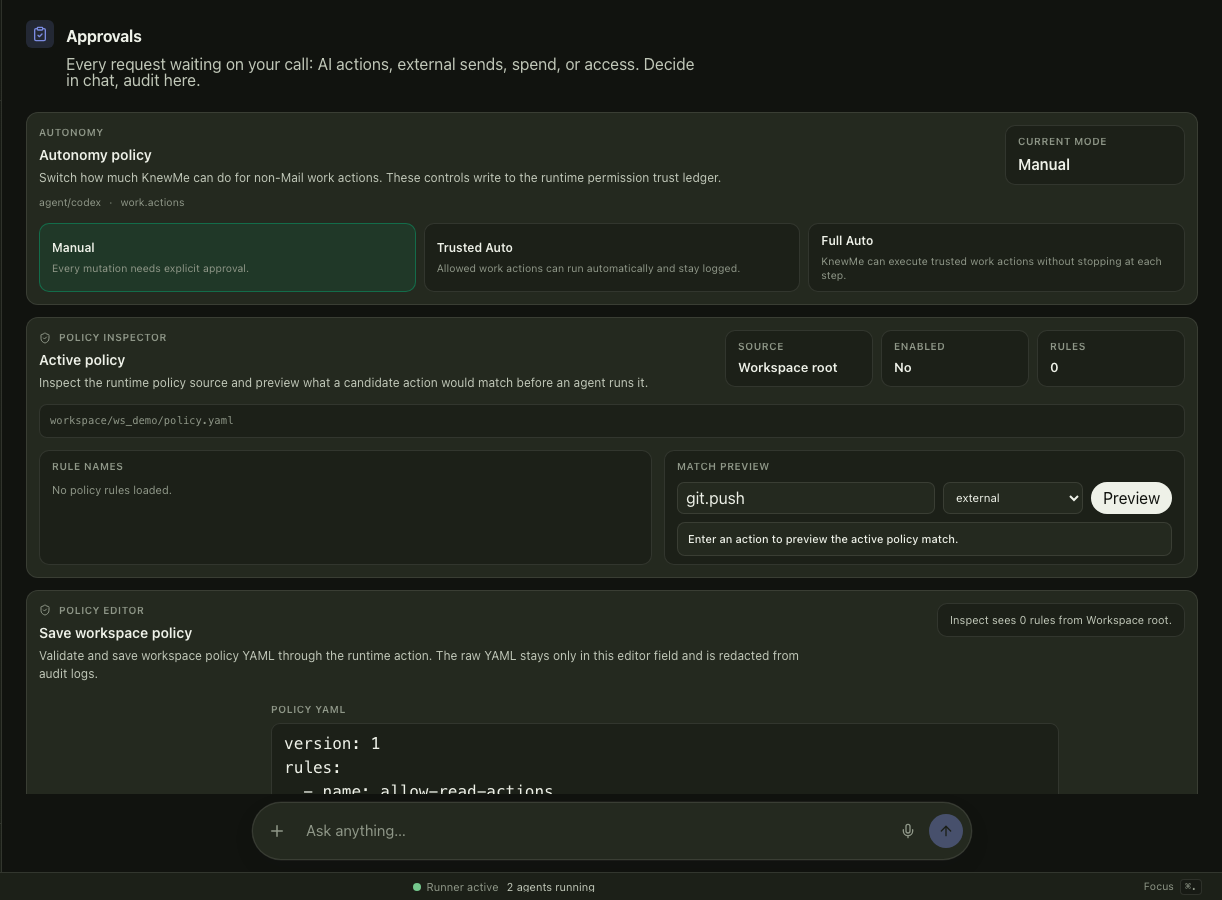This screenshot has width=1222, height=900.
Task: Click the 'Save workspace policy' heading
Action: point(116,633)
